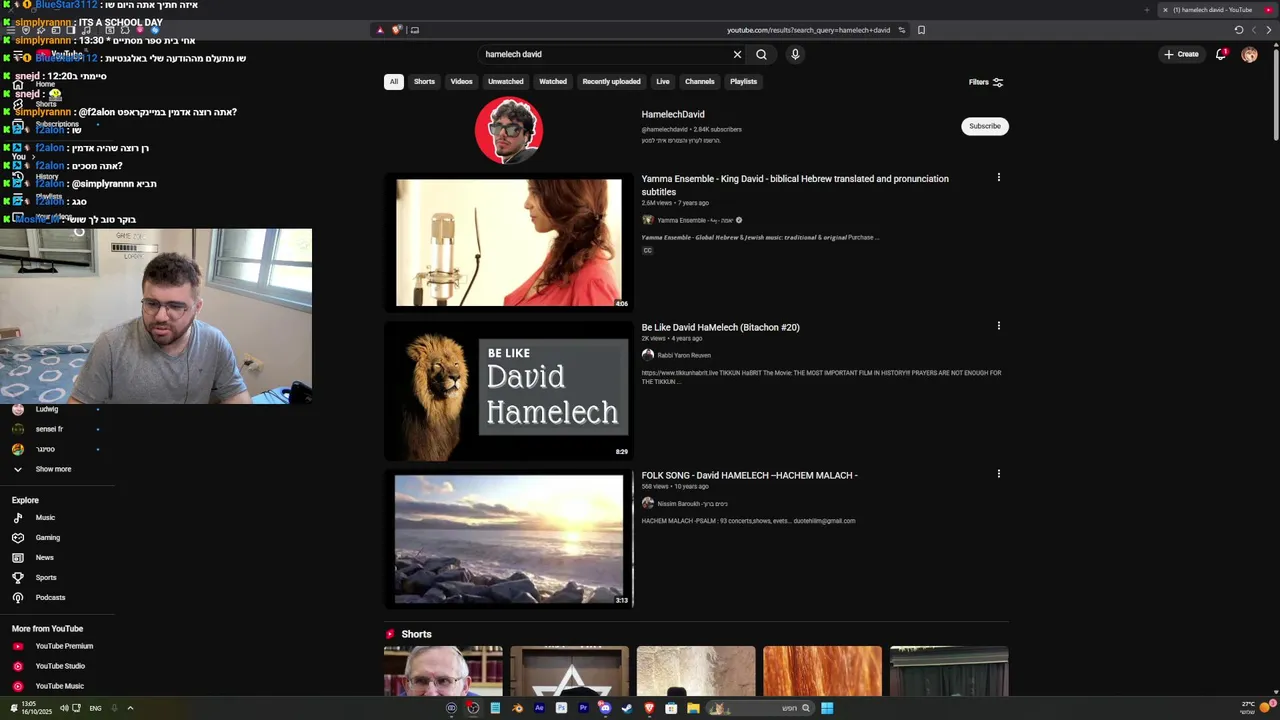The height and width of the screenshot is (720, 1280).
Task: Select the Playlists filter chip
Action: (744, 82)
